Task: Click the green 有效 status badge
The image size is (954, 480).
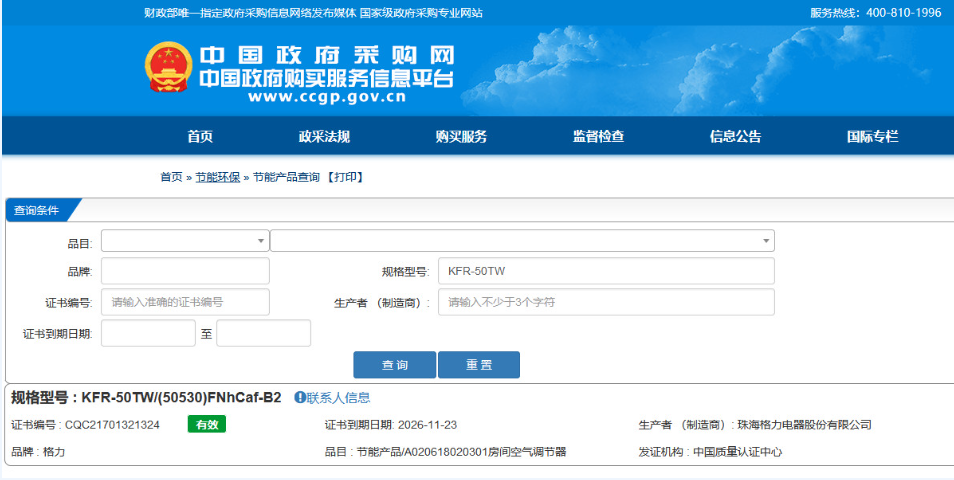Action: 207,425
